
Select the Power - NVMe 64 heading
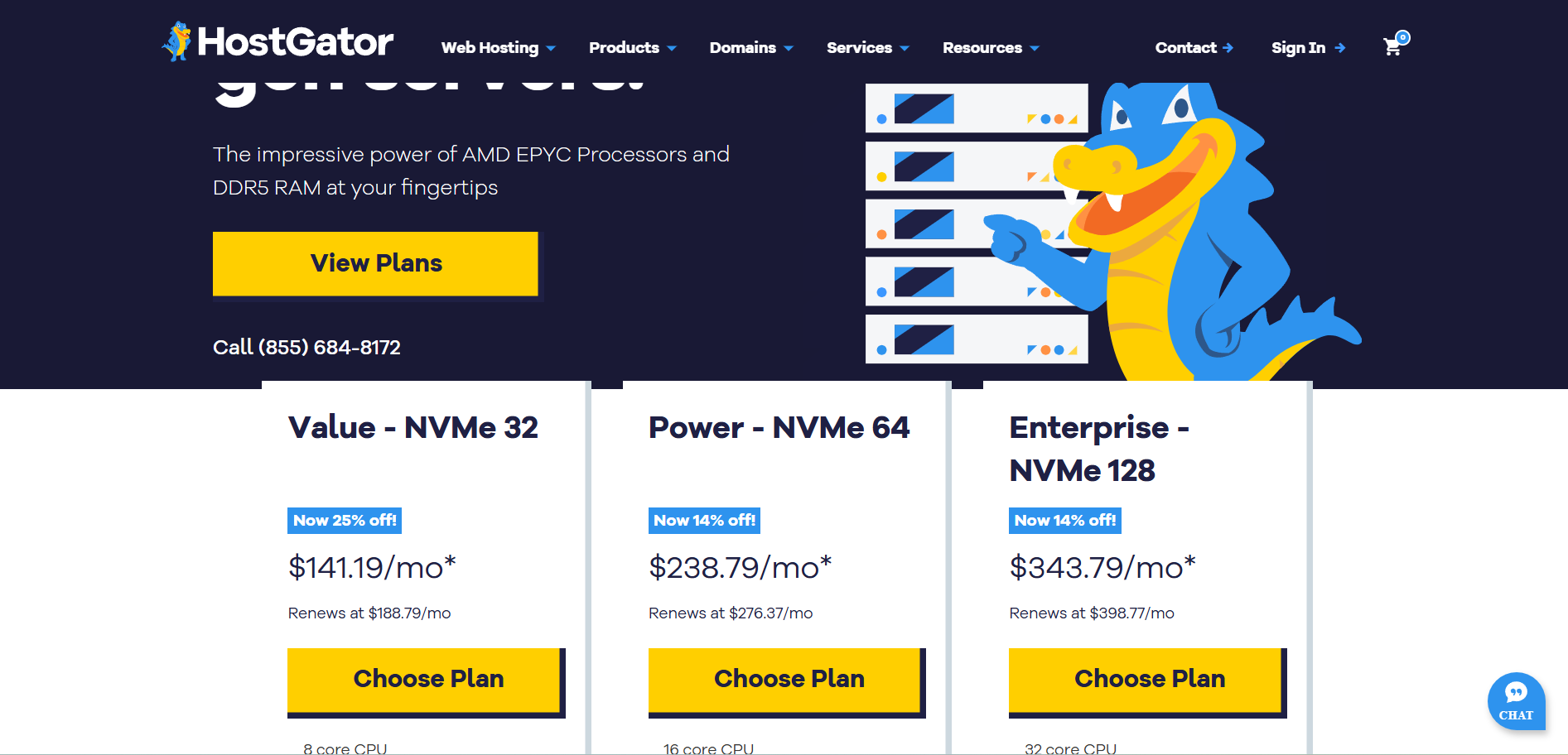click(x=779, y=428)
